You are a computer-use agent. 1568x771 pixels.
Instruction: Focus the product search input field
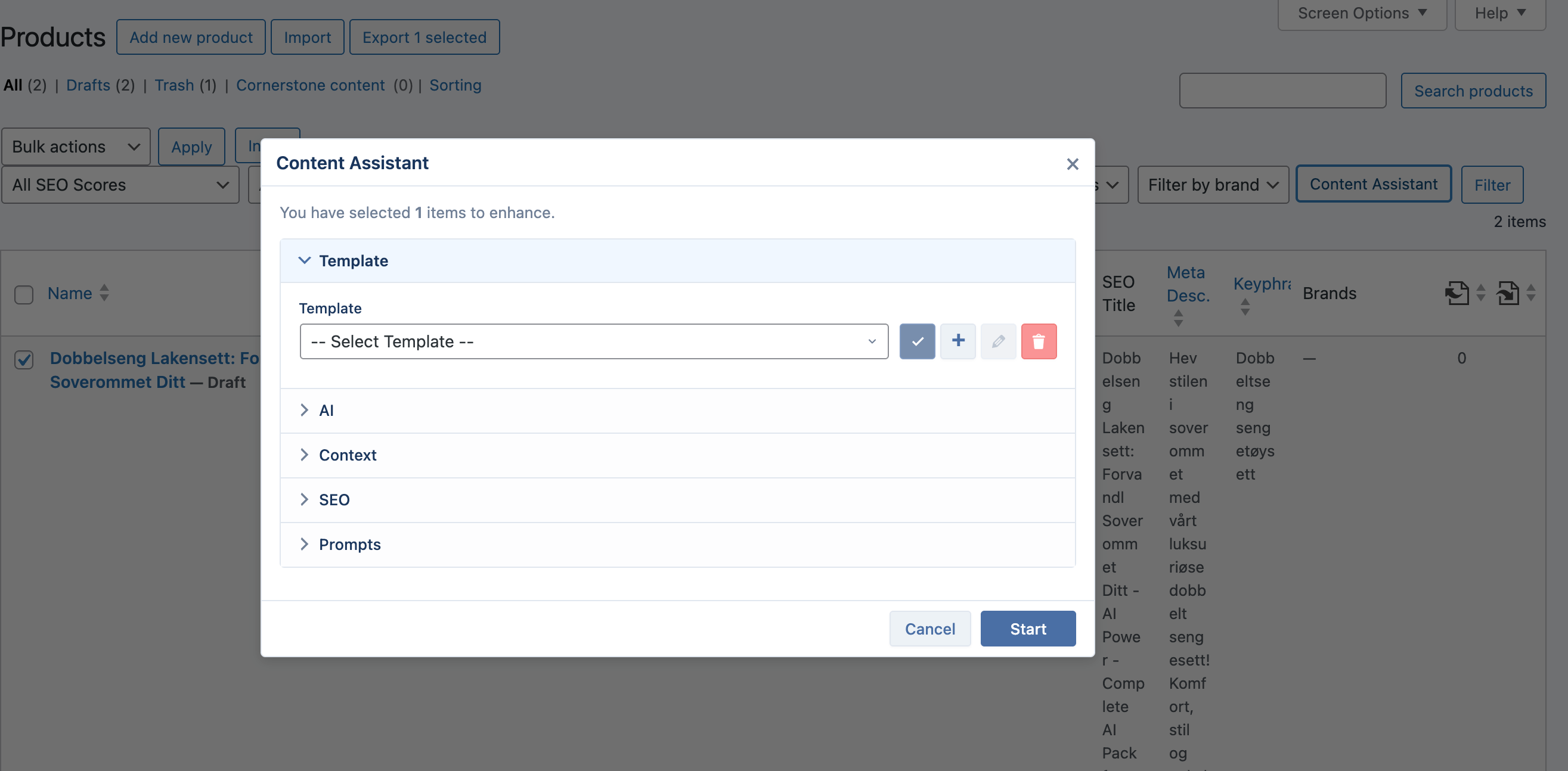click(x=1282, y=91)
